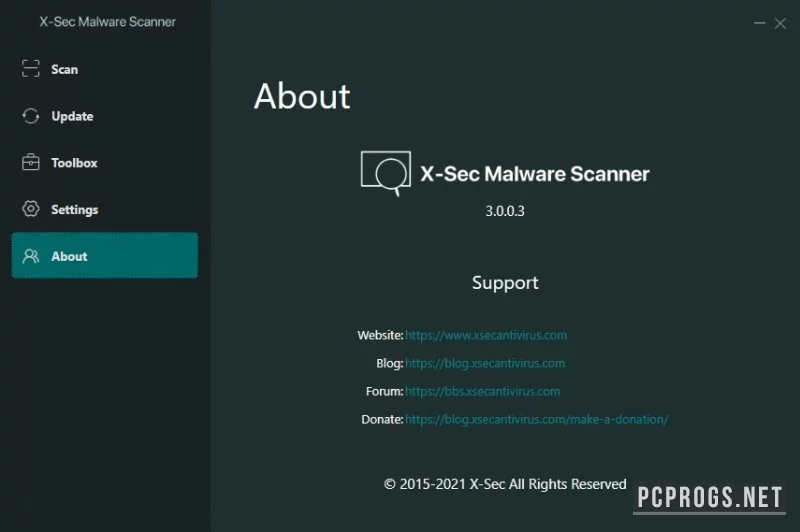Click the About people icon
The height and width of the screenshot is (532, 800).
pyautogui.click(x=31, y=256)
